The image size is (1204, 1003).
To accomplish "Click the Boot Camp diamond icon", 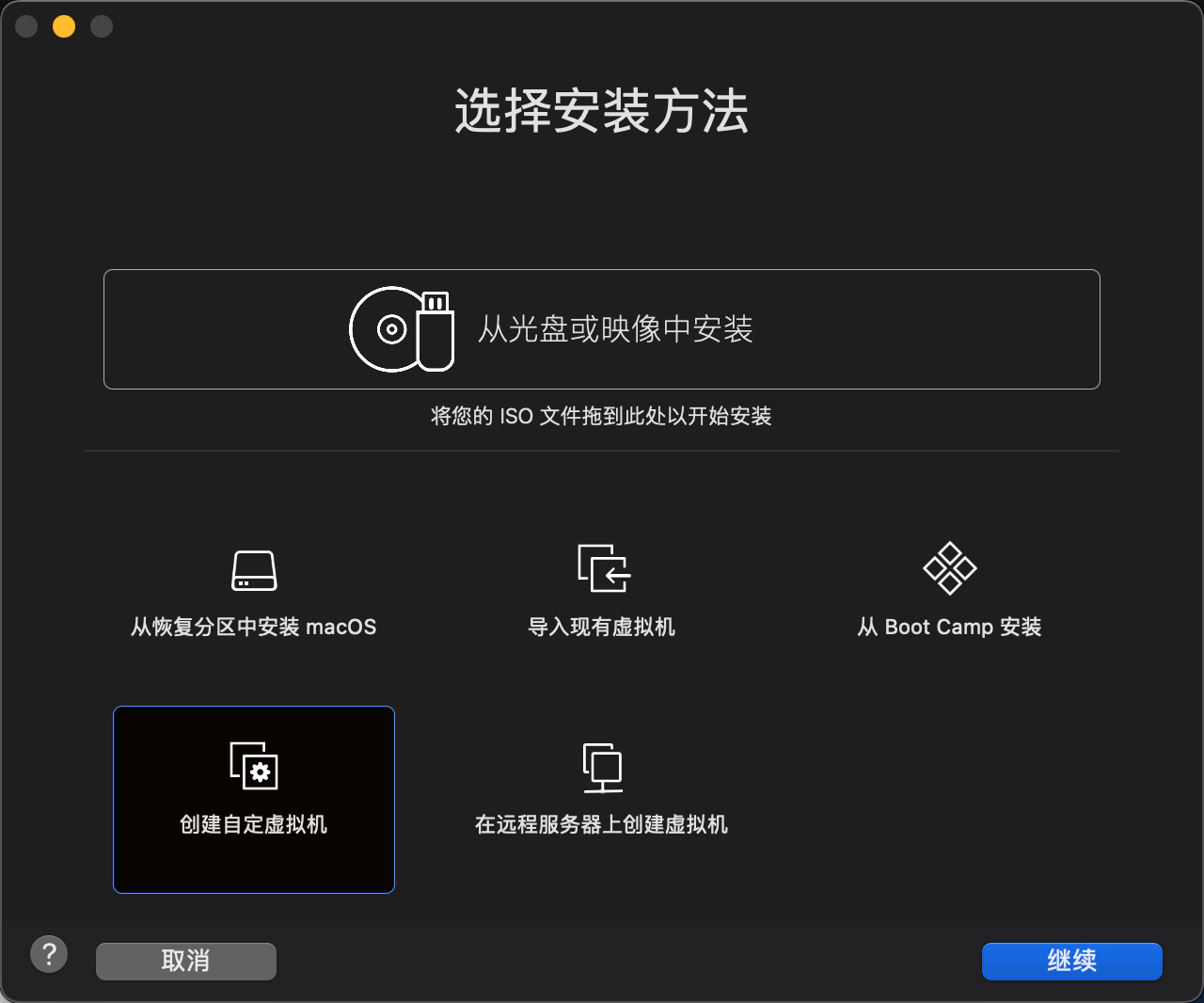I will [x=949, y=568].
